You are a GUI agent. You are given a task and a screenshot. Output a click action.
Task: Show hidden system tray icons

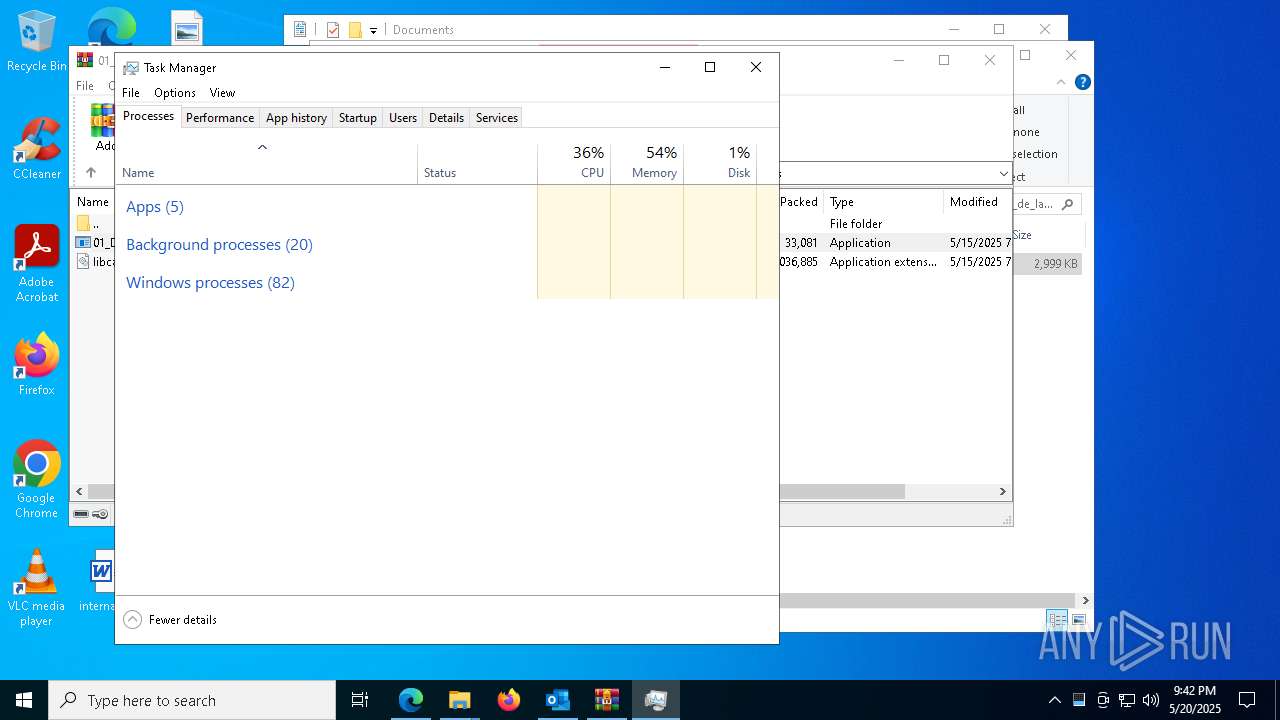click(x=1054, y=700)
